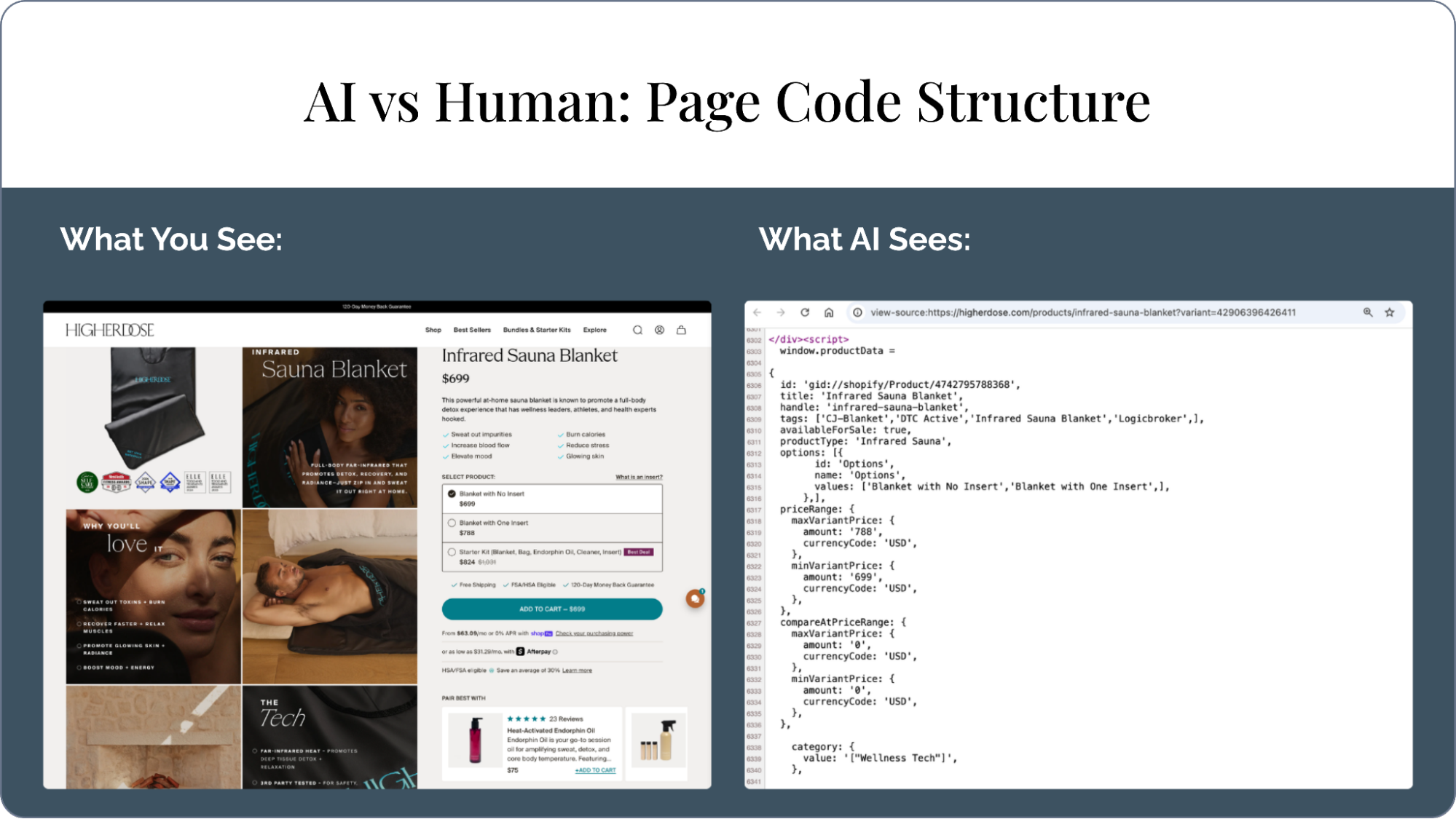1456x819 pixels.
Task: Select the Starter Kit option
Action: 552,557
